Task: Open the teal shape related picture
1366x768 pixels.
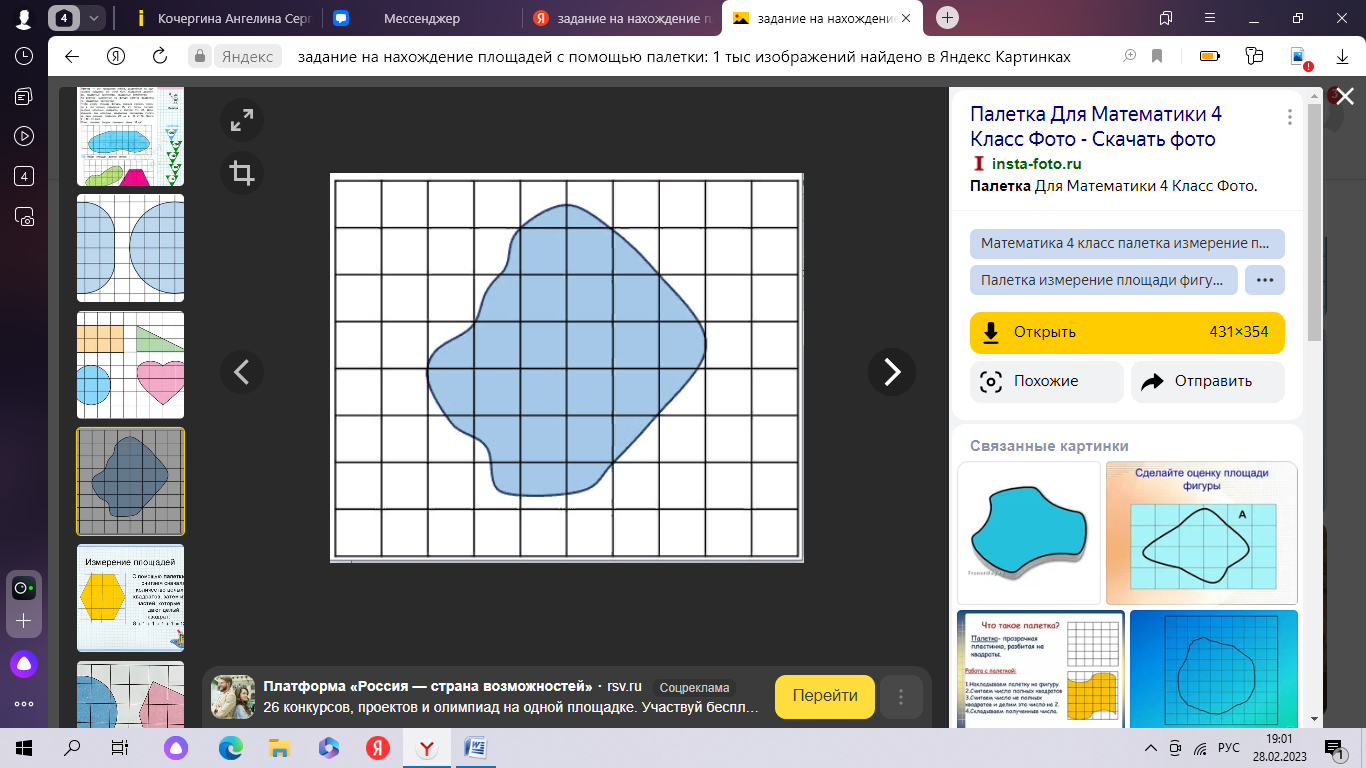Action: [x=1029, y=533]
